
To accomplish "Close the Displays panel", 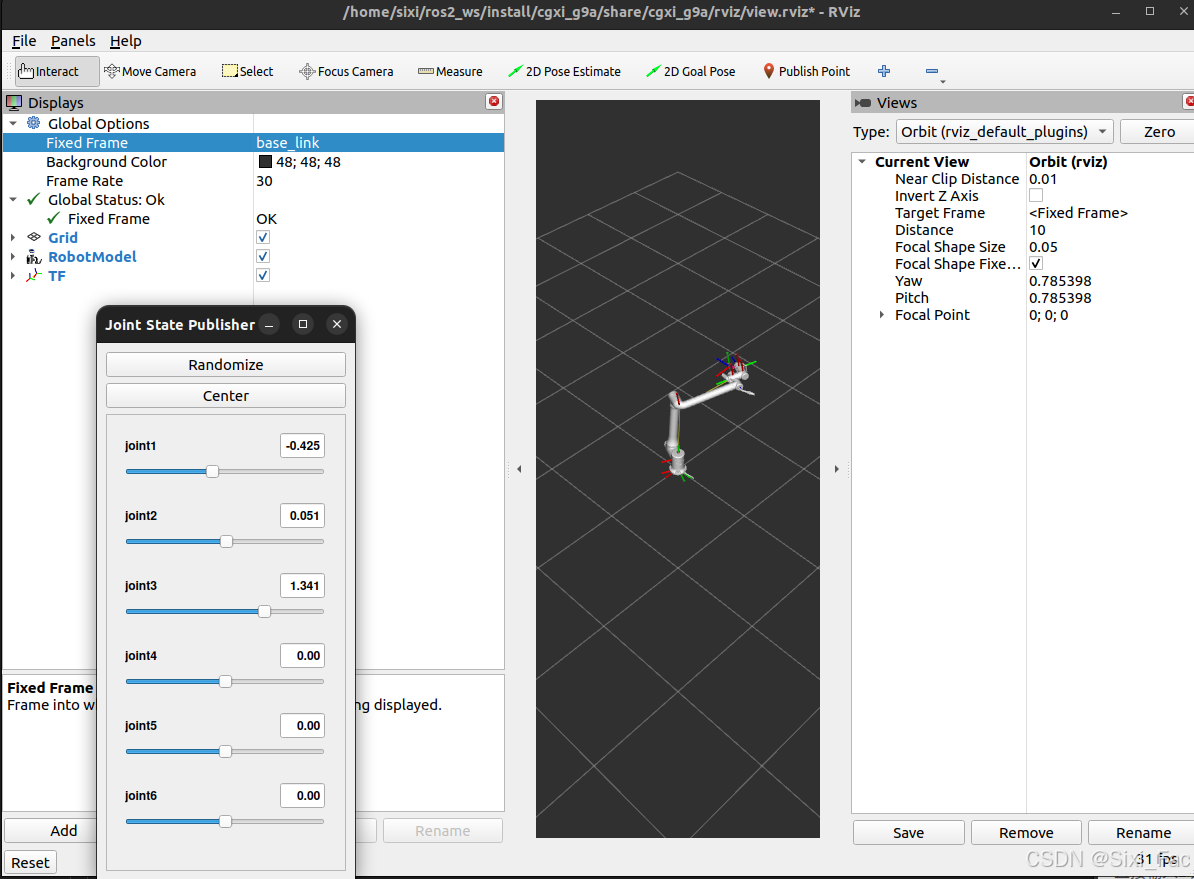I will [494, 101].
